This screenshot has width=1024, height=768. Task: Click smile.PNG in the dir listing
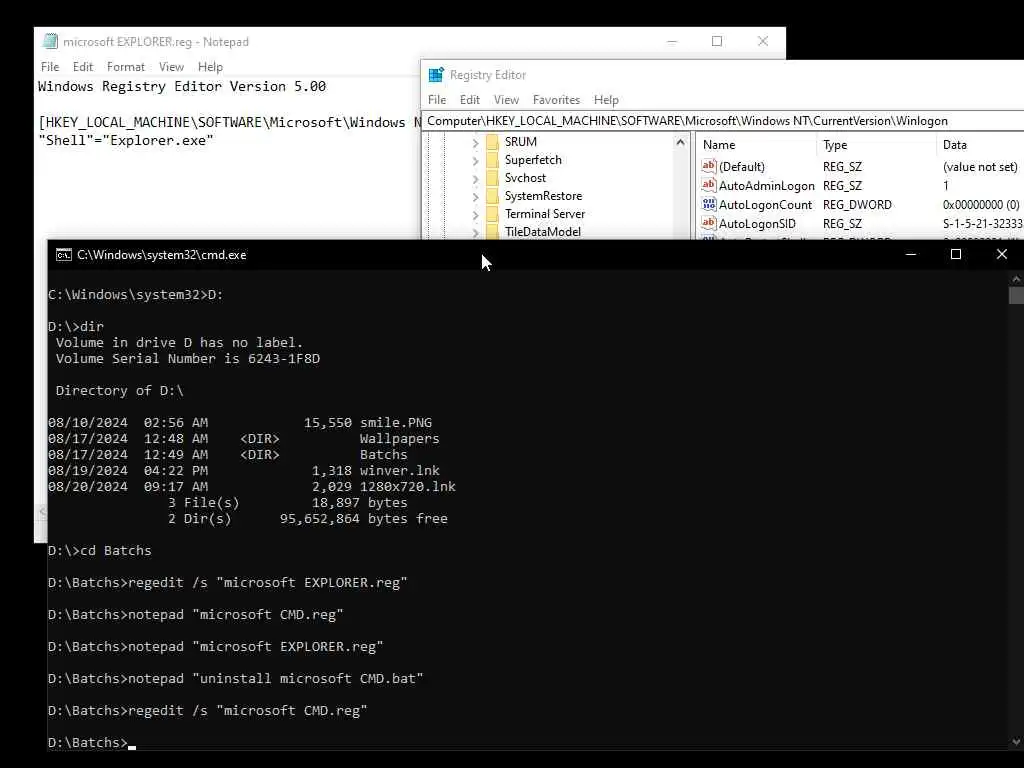tap(396, 423)
